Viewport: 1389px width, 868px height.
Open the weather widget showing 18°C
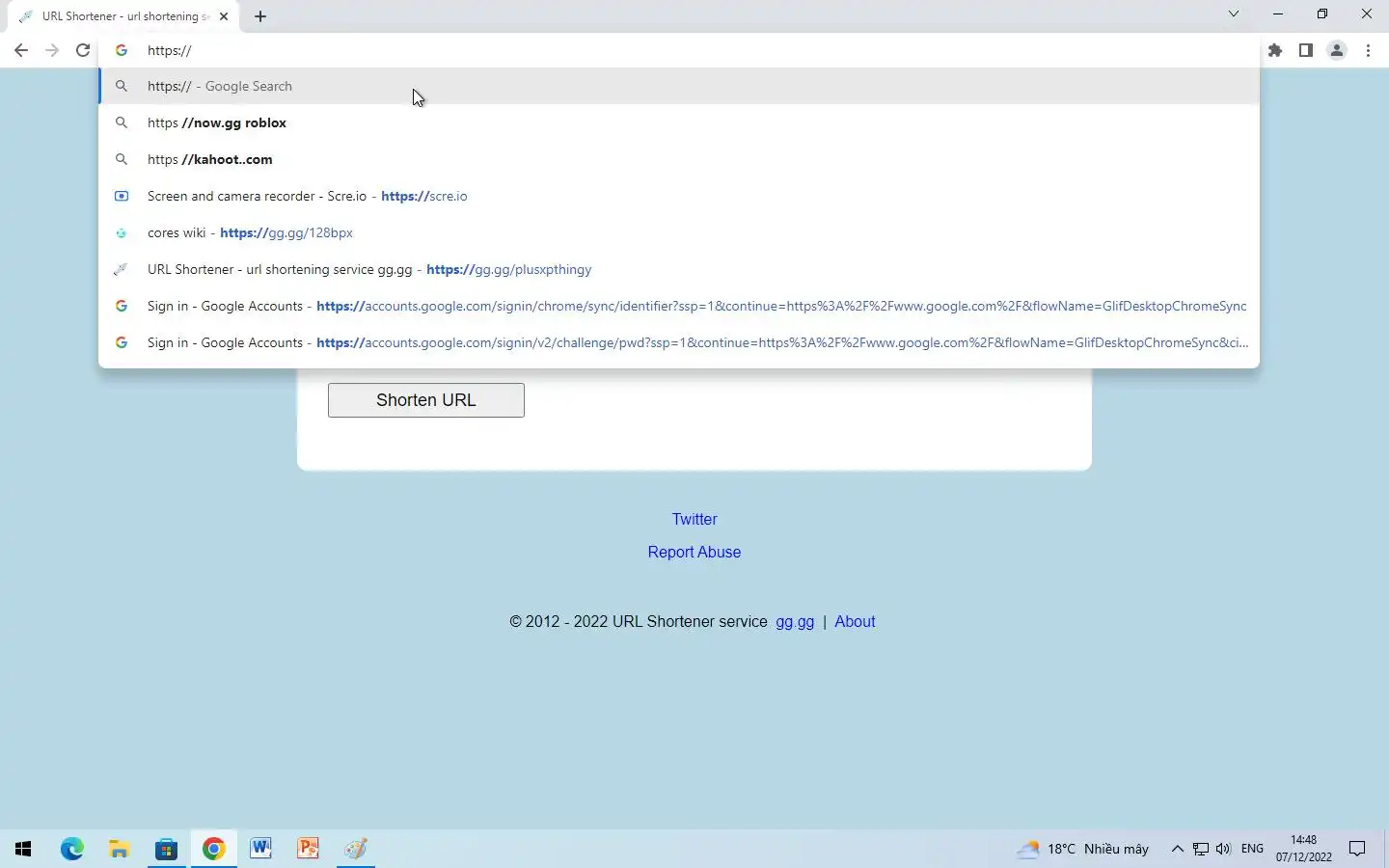[1083, 849]
